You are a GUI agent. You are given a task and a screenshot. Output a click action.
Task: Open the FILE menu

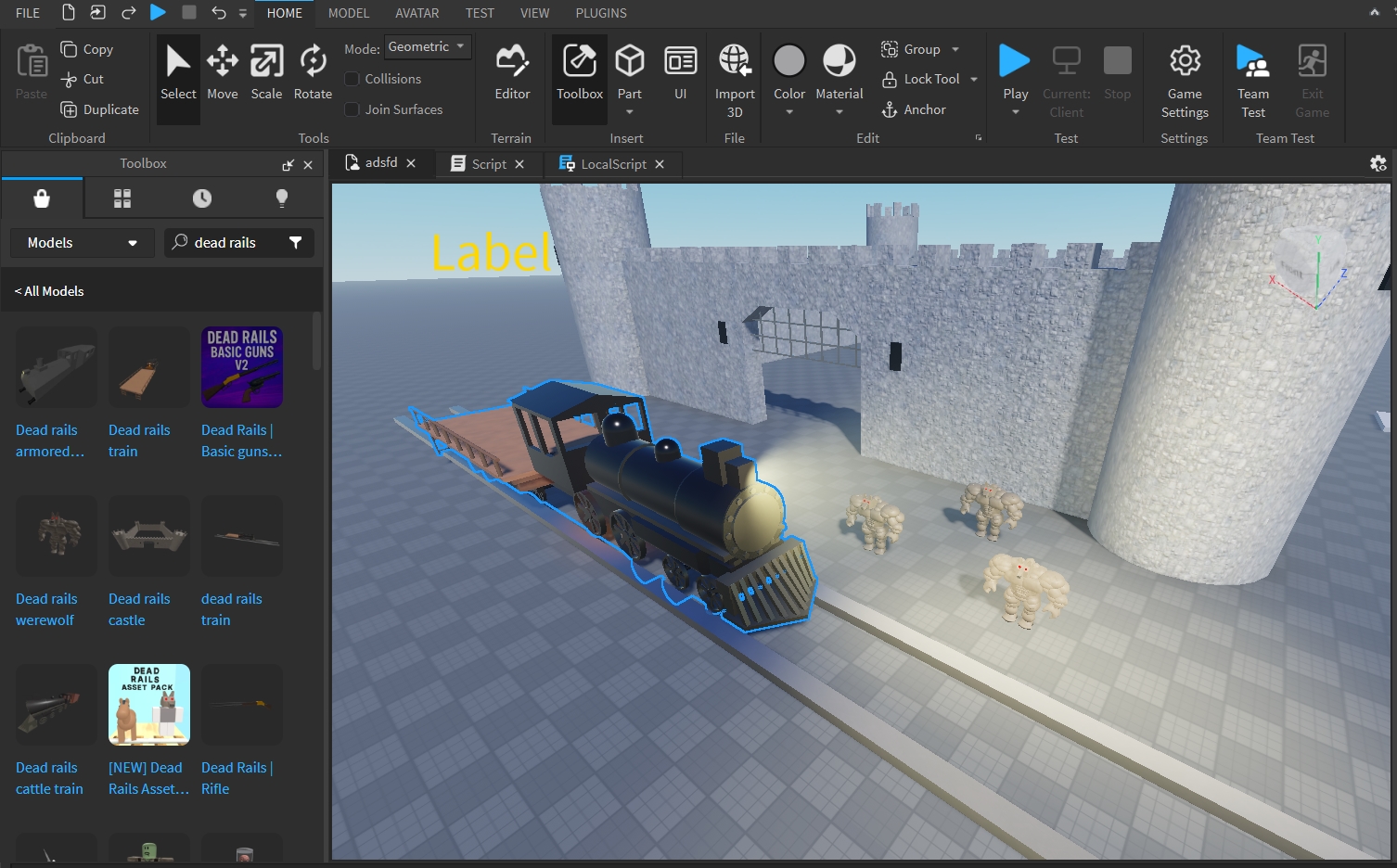point(28,13)
